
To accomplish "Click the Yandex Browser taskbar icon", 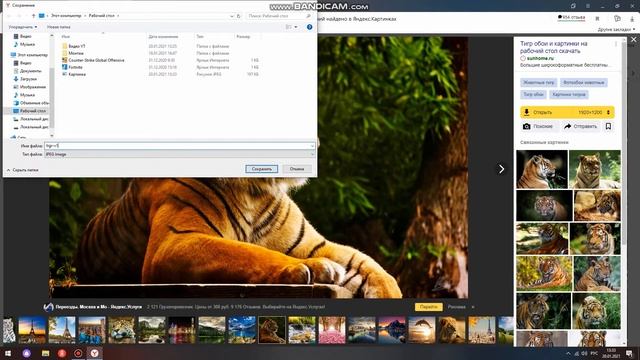I will 94,353.
